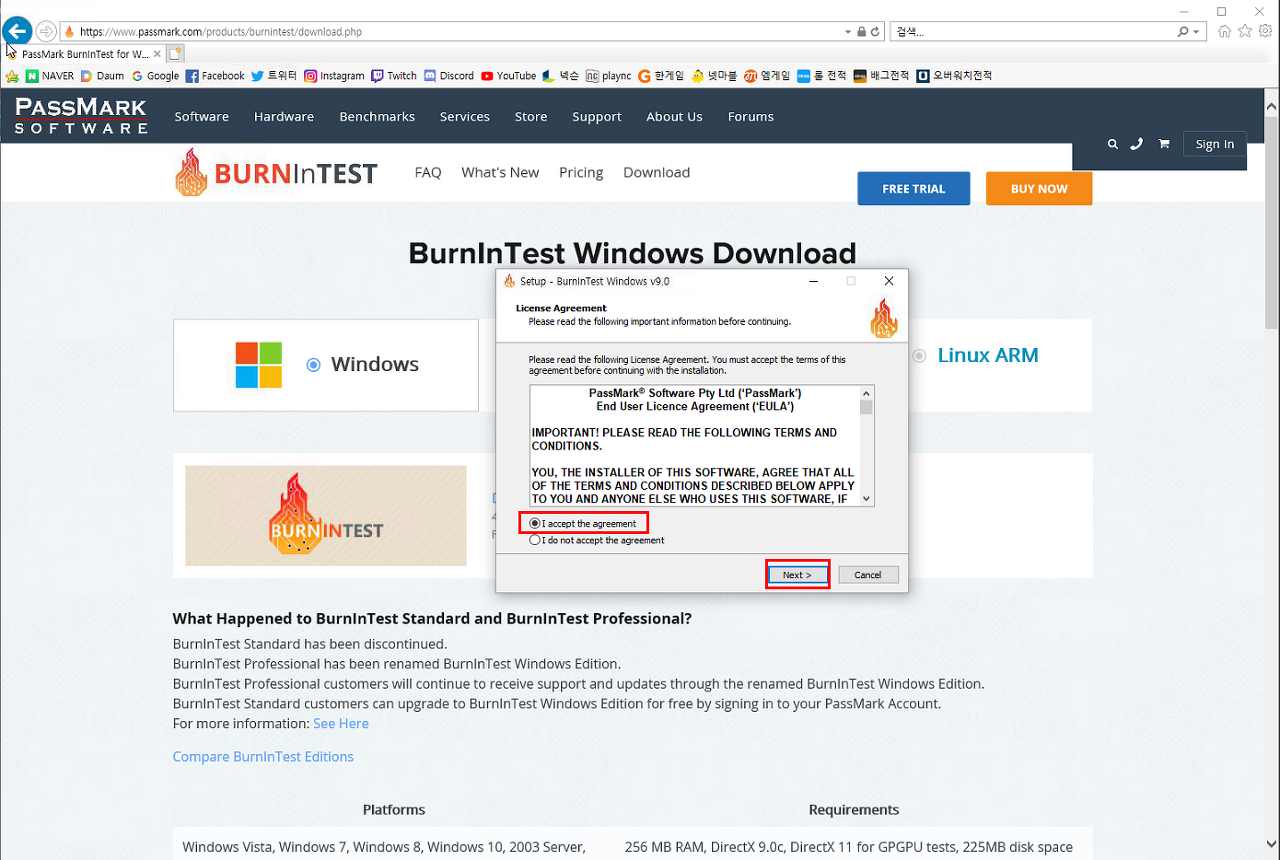Open the Download page link
This screenshot has width=1280, height=860.
(656, 172)
